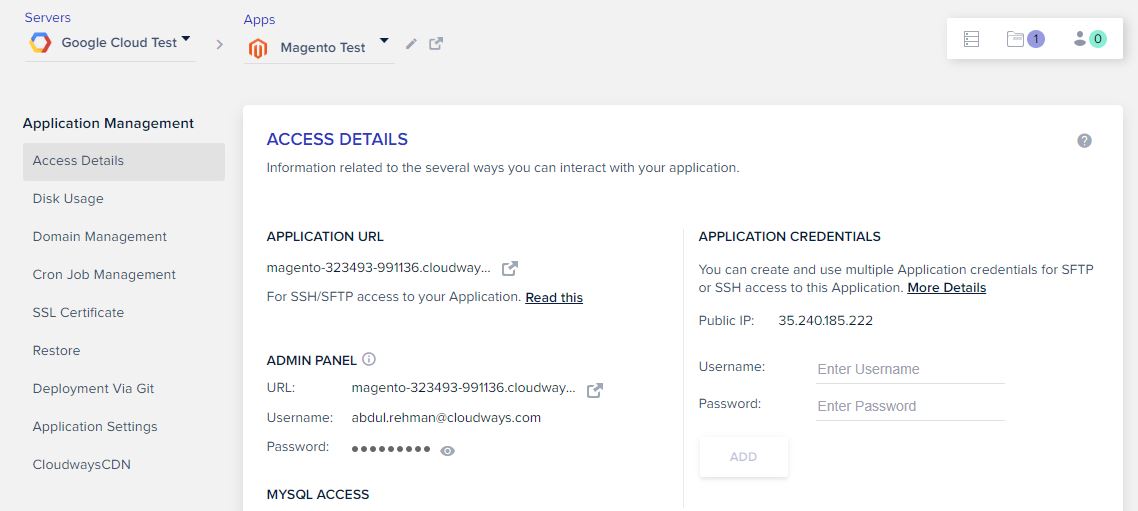Click the More Details link
1138x511 pixels.
(946, 288)
